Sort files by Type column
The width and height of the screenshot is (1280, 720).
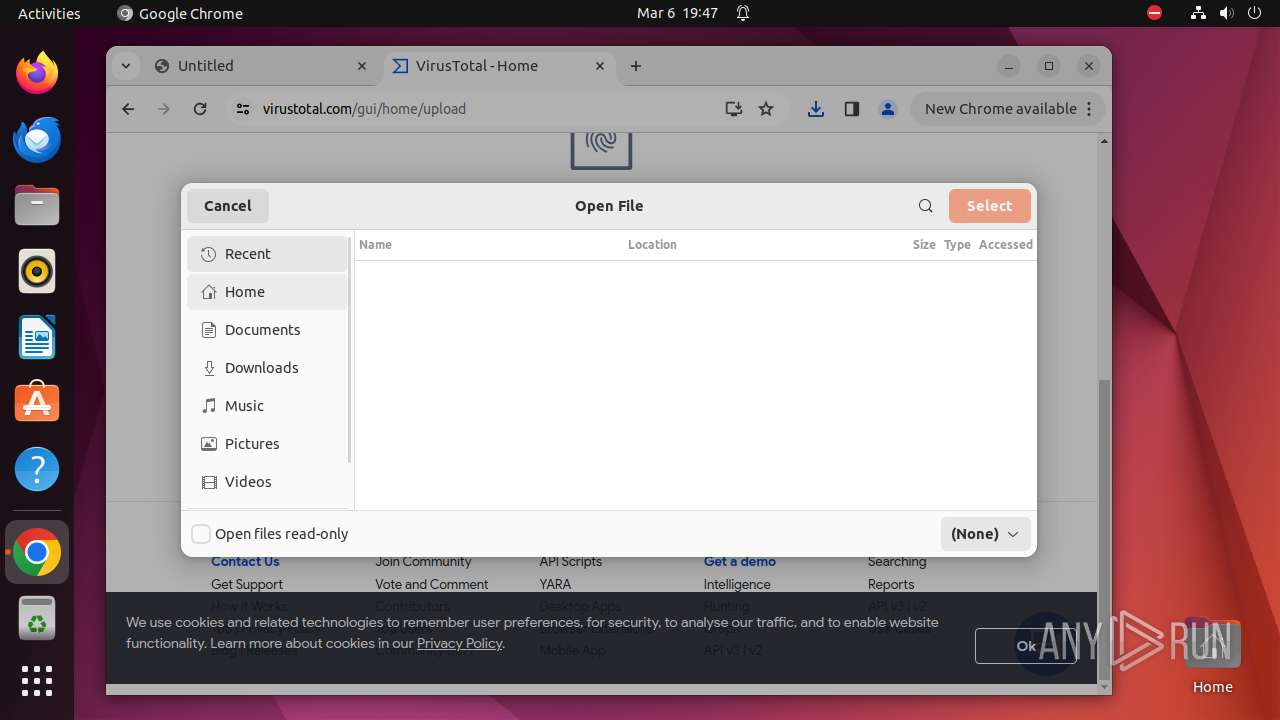click(x=957, y=244)
